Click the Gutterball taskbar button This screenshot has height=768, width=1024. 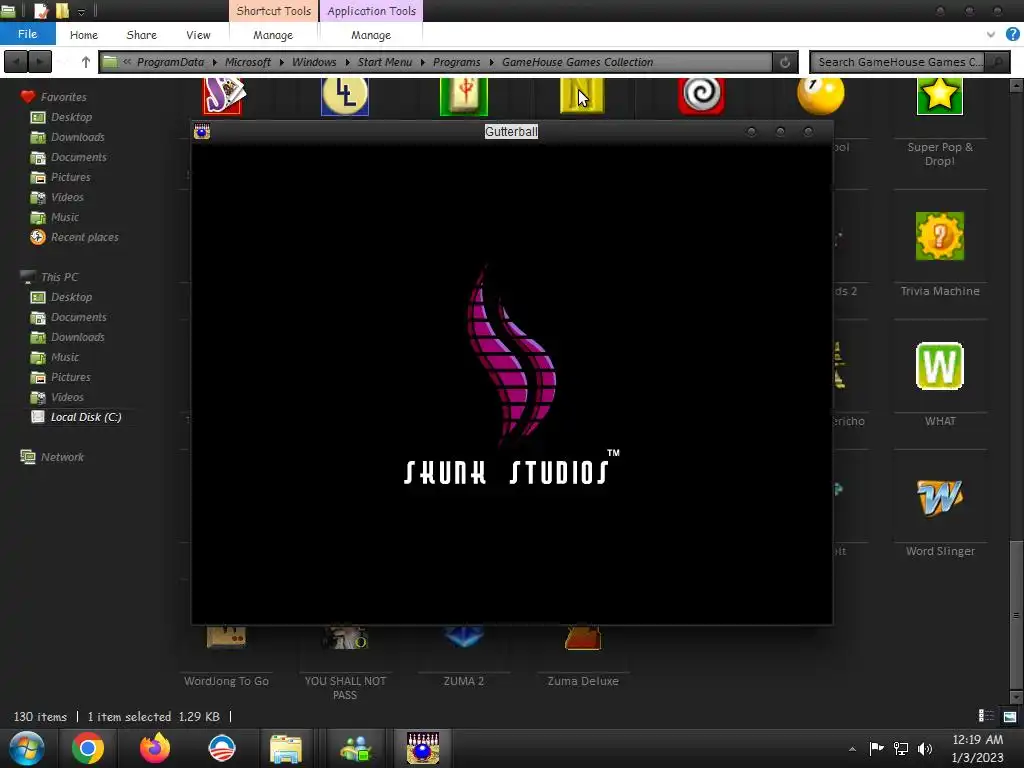[x=423, y=748]
